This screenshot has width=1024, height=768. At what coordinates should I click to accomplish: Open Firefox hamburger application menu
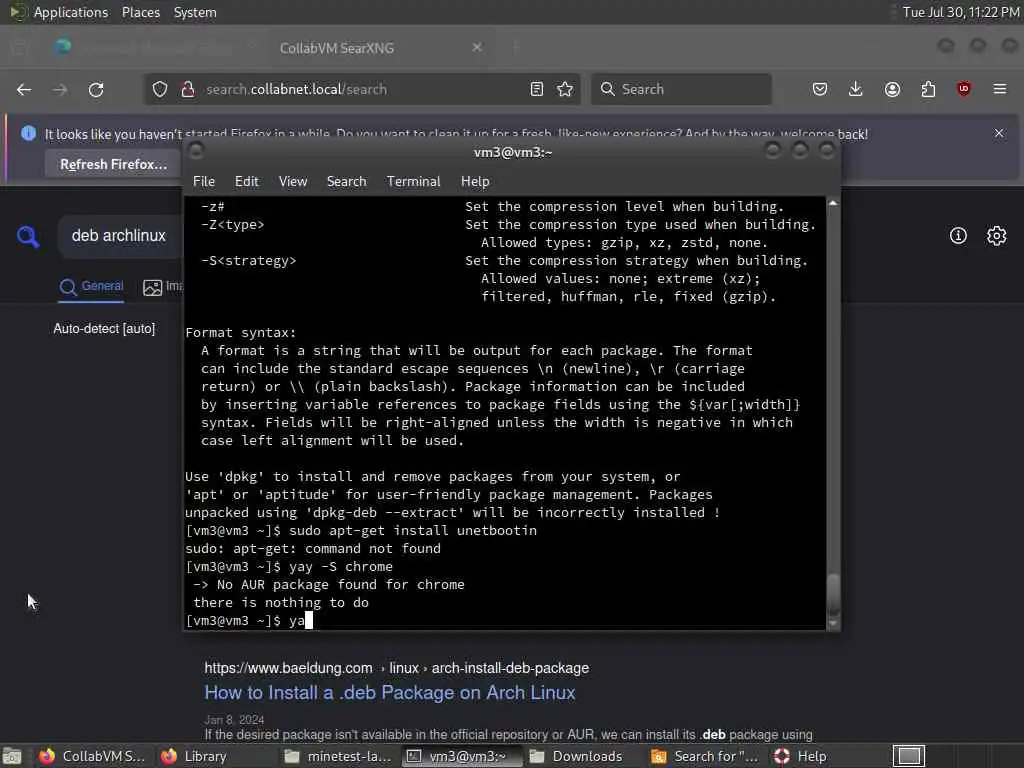[x=1000, y=89]
